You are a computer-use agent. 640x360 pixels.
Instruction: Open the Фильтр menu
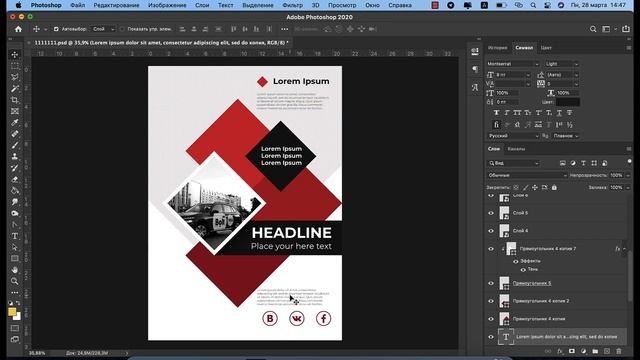[292, 5]
